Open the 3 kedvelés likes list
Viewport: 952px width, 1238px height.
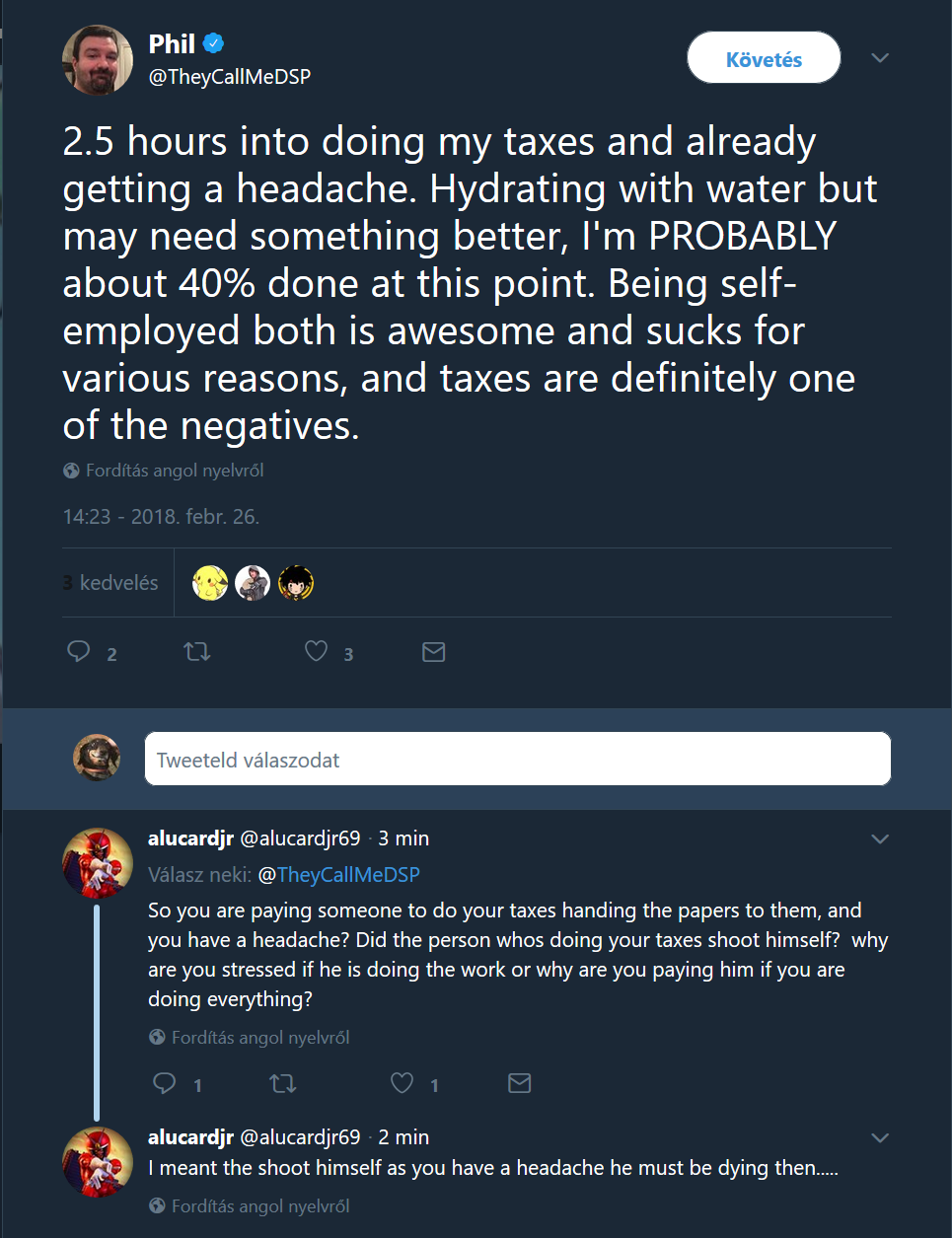(110, 583)
